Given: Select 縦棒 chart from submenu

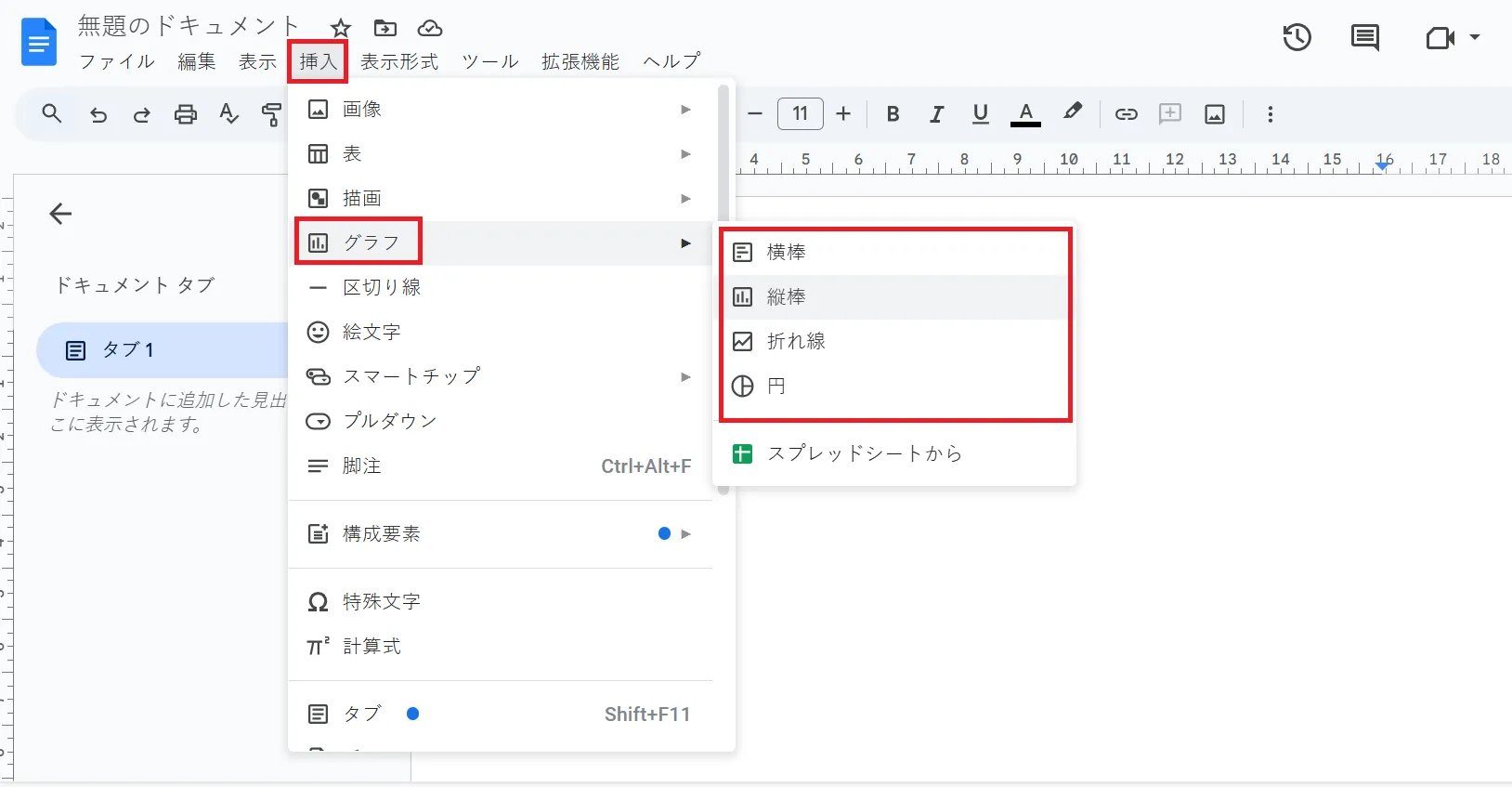Looking at the screenshot, I should [x=786, y=297].
